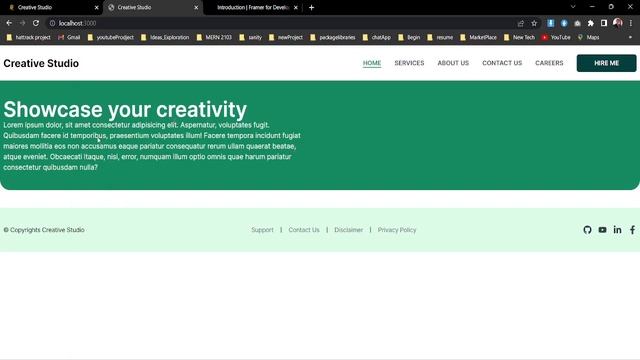The image size is (640, 360).
Task: Click the browser back arrow
Action: pos(9,23)
